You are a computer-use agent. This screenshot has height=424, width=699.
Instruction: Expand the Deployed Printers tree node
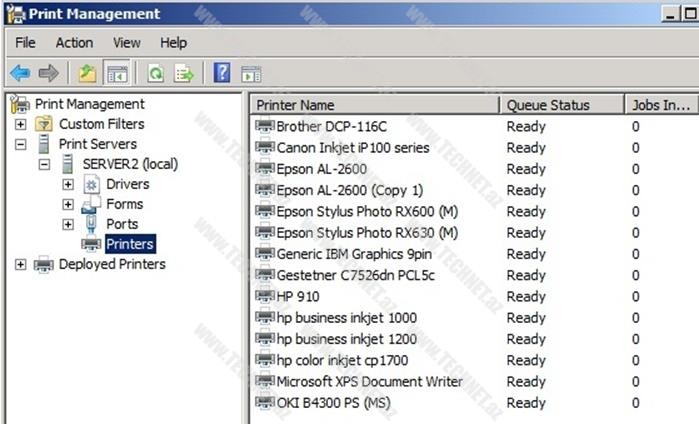pos(20,264)
